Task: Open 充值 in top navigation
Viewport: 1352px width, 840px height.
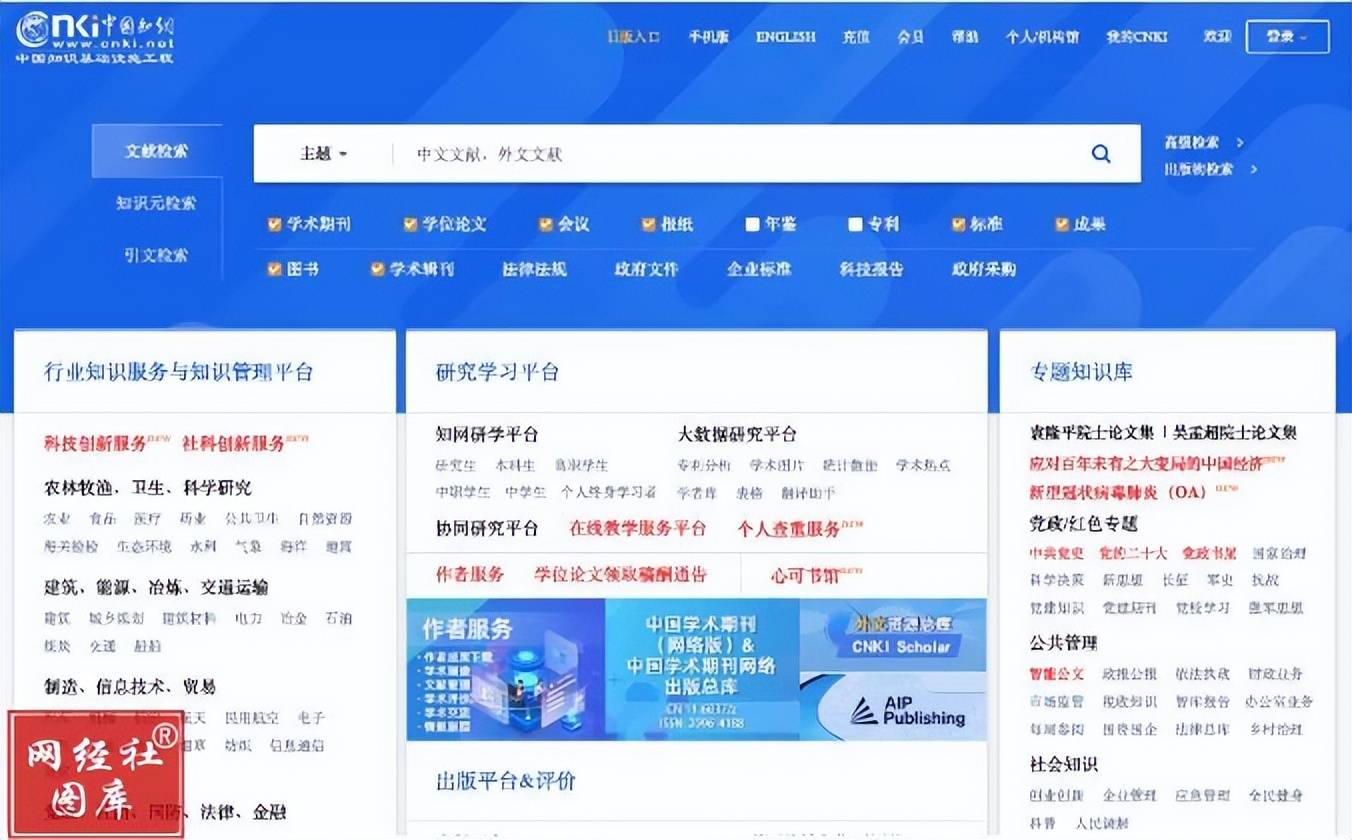Action: tap(855, 37)
